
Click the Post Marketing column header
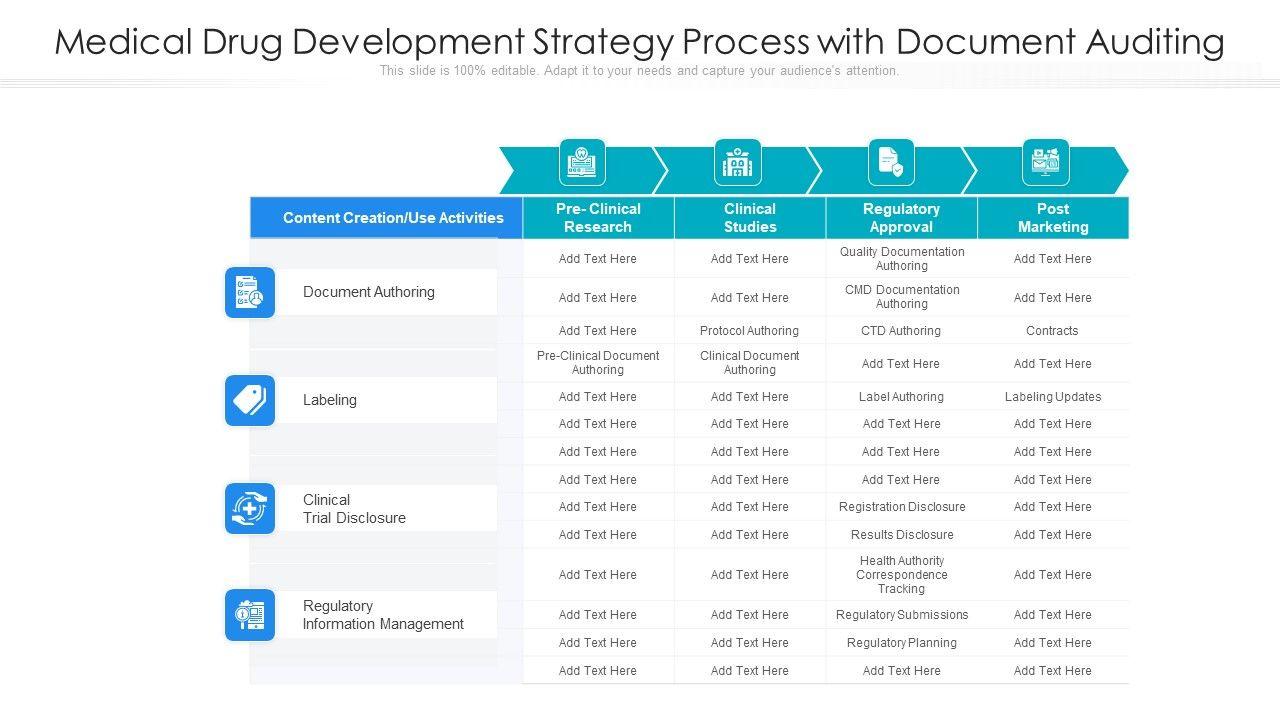1053,218
